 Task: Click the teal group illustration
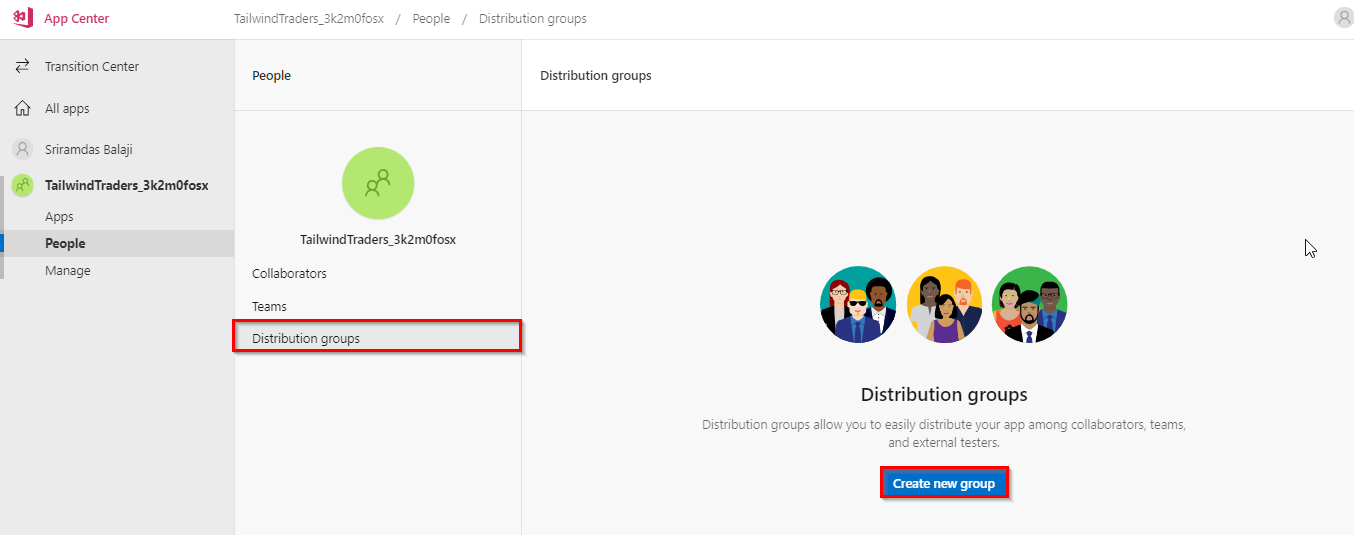coord(858,305)
